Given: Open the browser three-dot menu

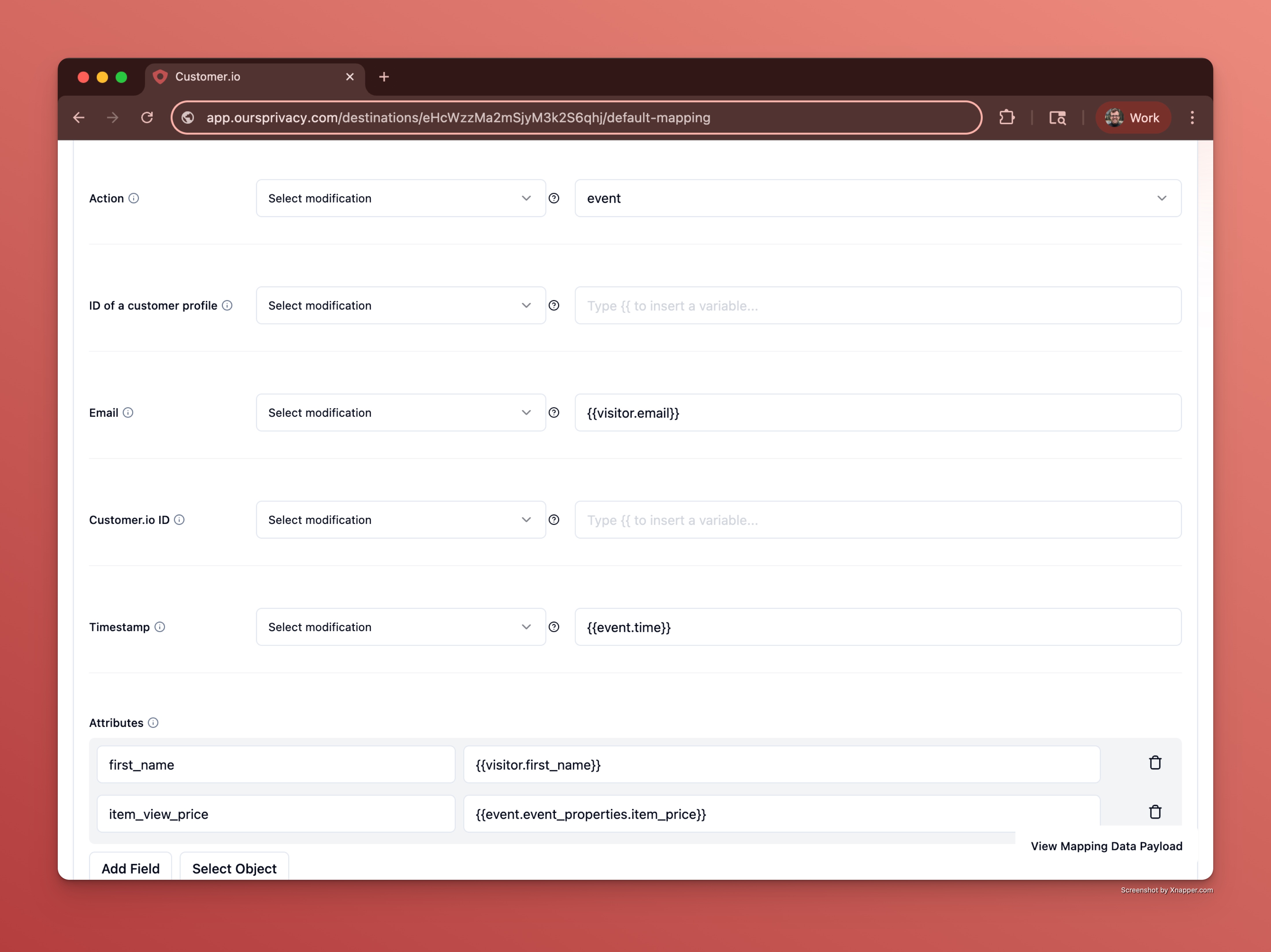Looking at the screenshot, I should [x=1192, y=118].
